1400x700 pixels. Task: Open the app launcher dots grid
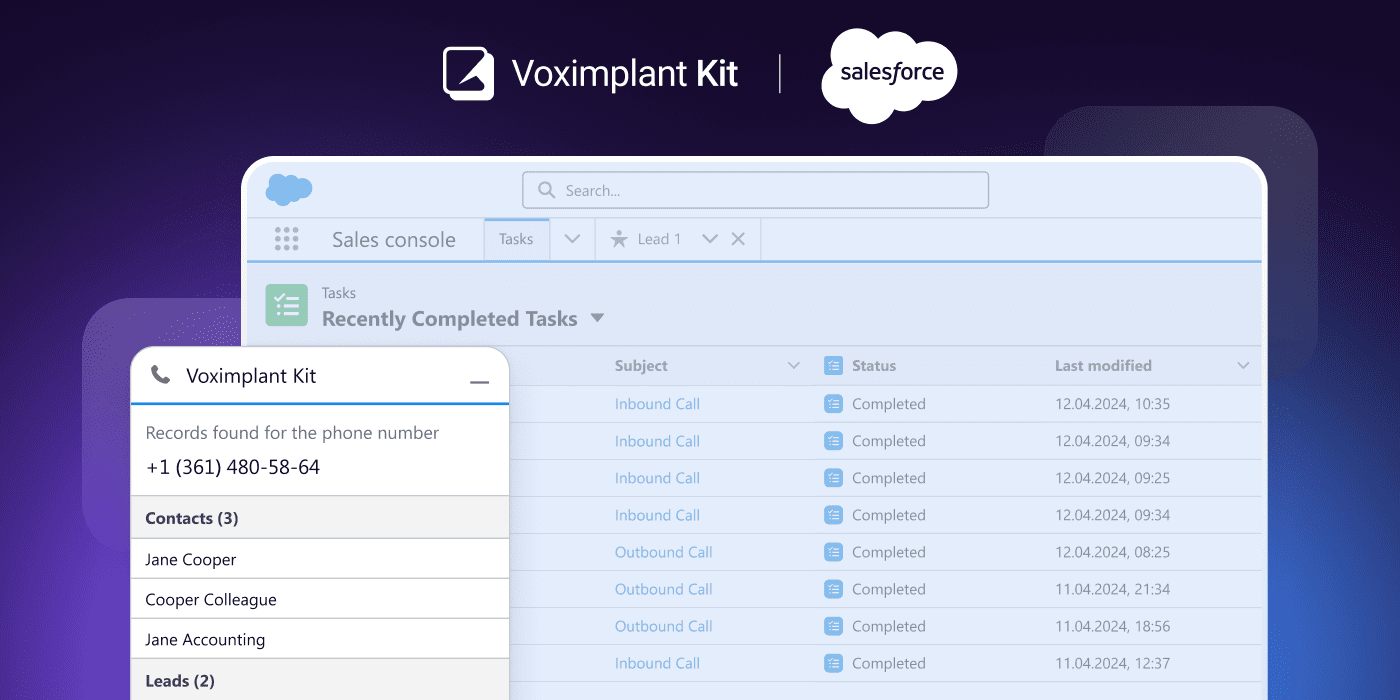pyautogui.click(x=286, y=239)
